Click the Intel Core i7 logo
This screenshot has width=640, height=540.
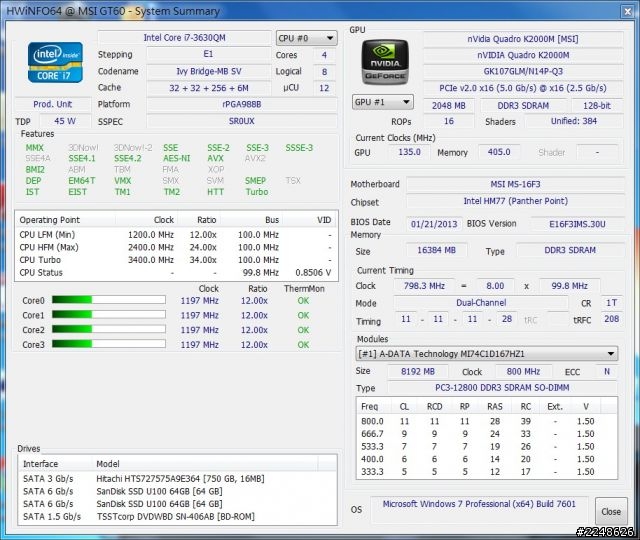(55, 62)
